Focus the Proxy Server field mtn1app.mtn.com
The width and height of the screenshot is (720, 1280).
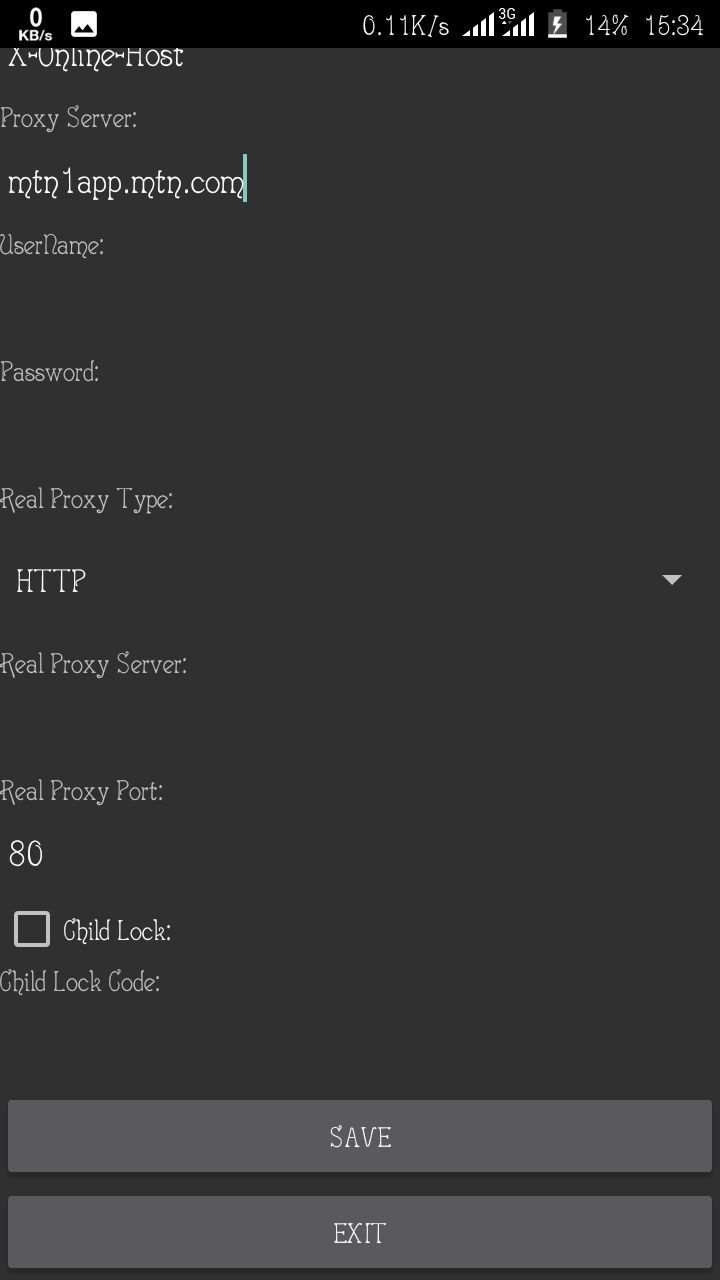[x=360, y=183]
